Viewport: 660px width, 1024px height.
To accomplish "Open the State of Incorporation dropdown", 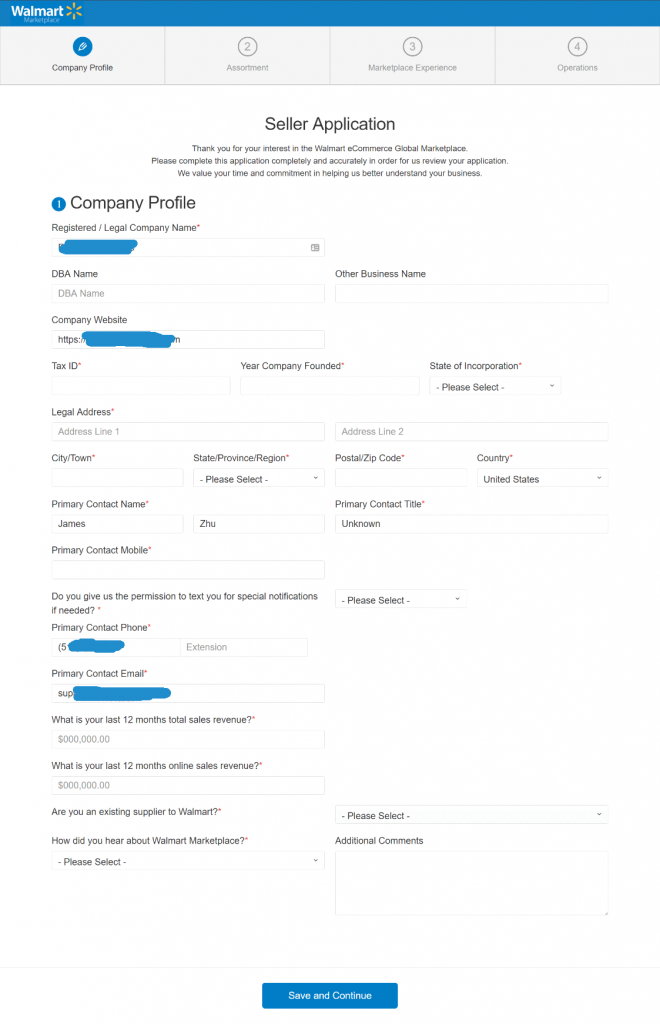I will [495, 387].
